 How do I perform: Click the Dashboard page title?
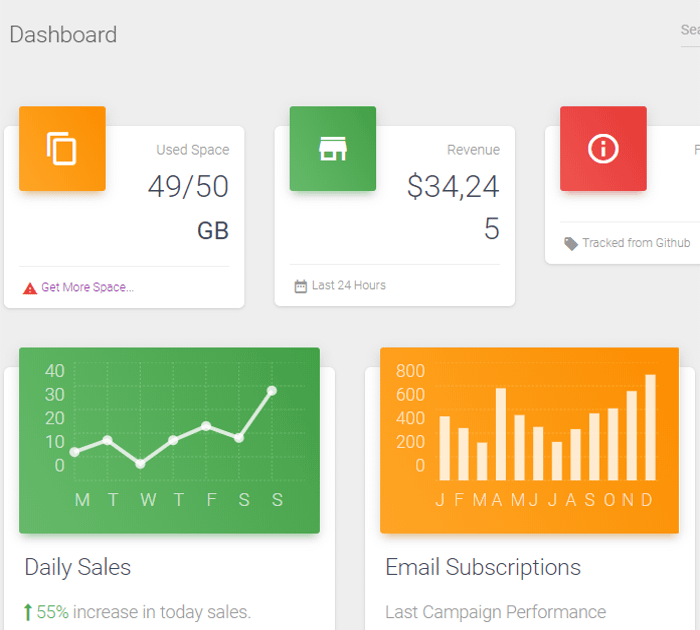[63, 34]
